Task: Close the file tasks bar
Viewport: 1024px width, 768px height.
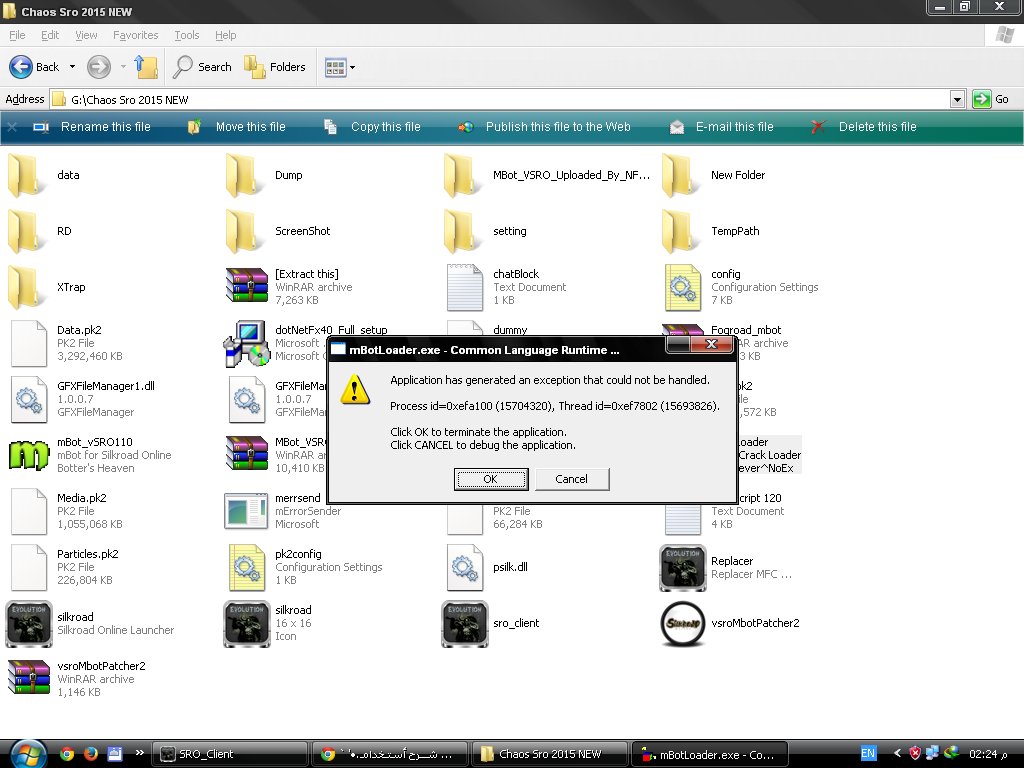Action: 12,127
